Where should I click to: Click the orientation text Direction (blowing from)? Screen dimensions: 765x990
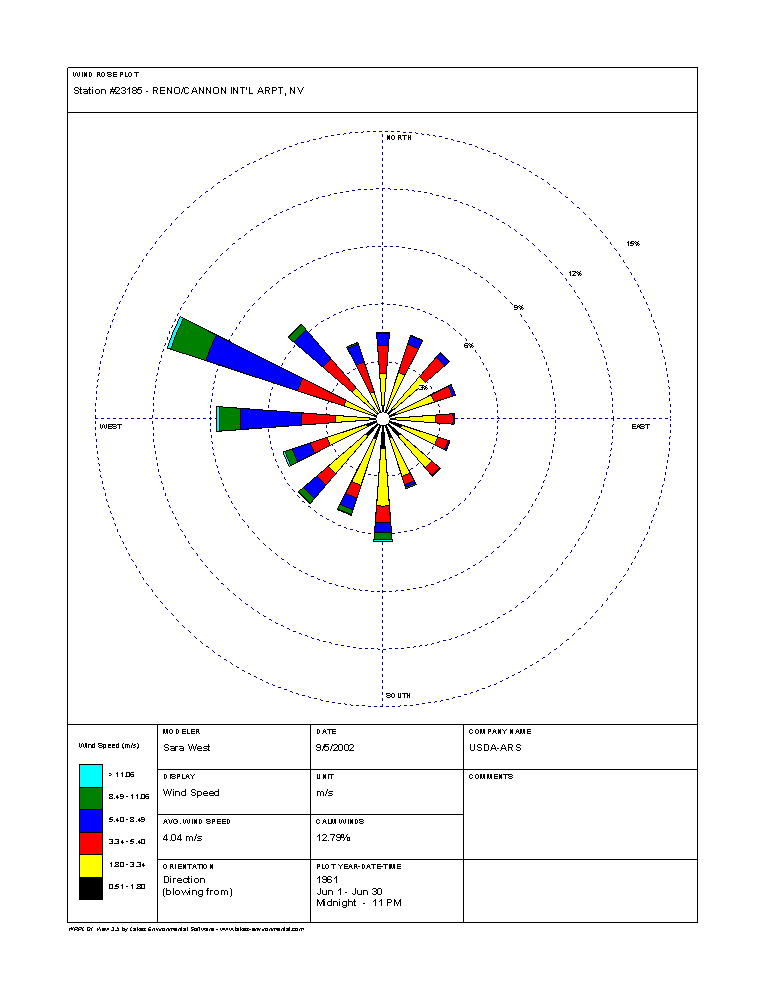pyautogui.click(x=198, y=886)
